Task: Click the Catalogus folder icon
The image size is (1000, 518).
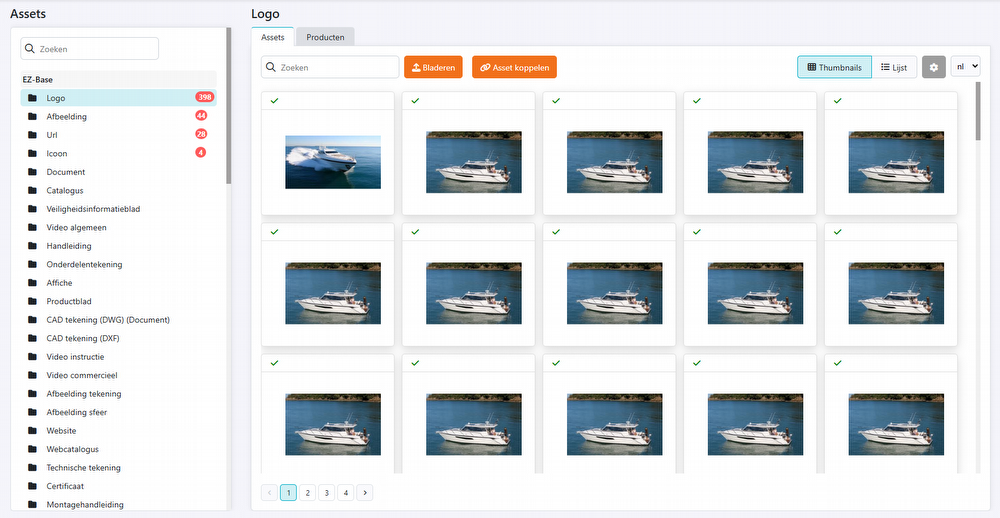Action: pos(33,190)
